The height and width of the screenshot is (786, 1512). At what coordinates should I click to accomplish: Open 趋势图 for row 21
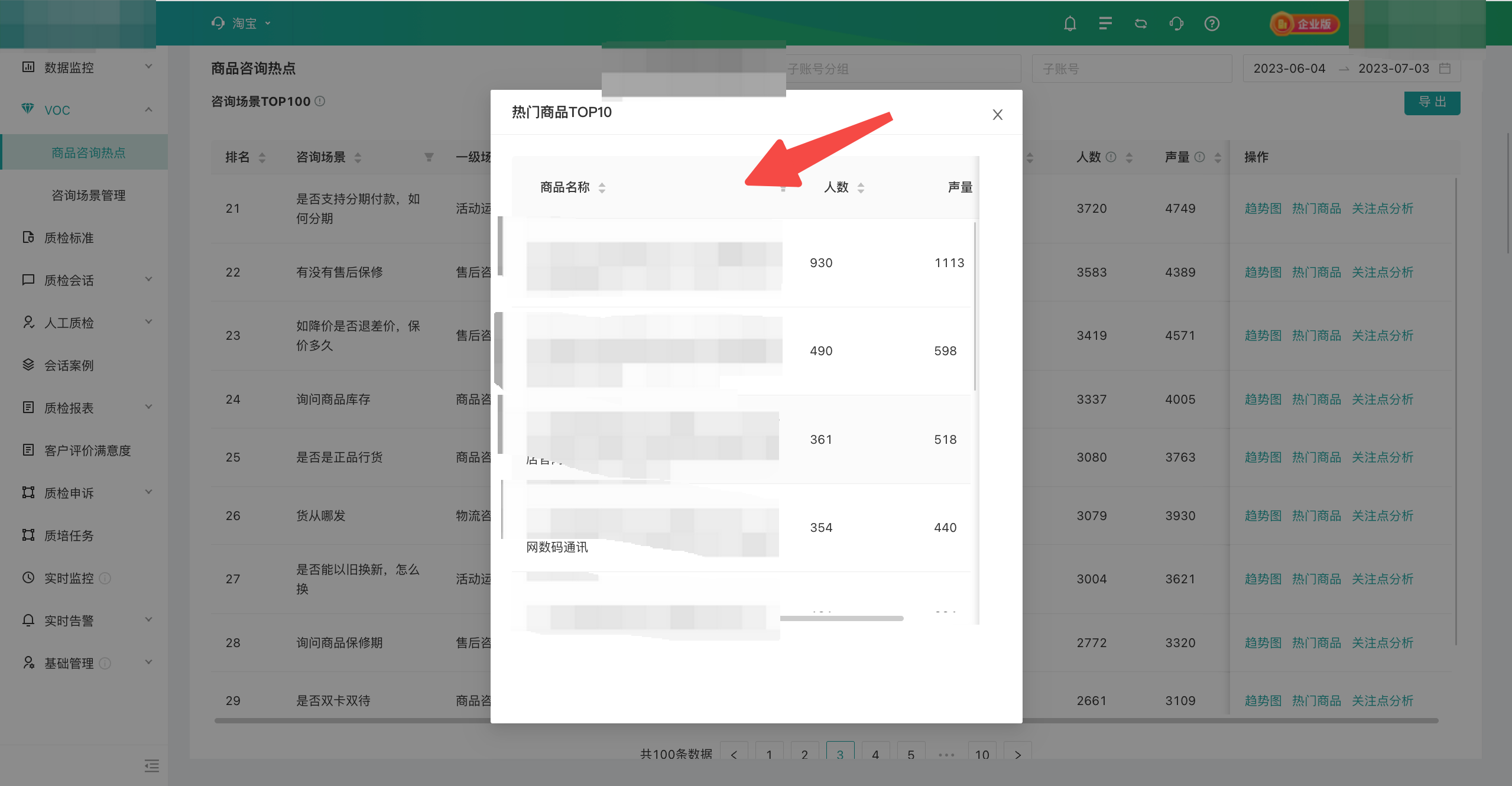coord(1263,209)
